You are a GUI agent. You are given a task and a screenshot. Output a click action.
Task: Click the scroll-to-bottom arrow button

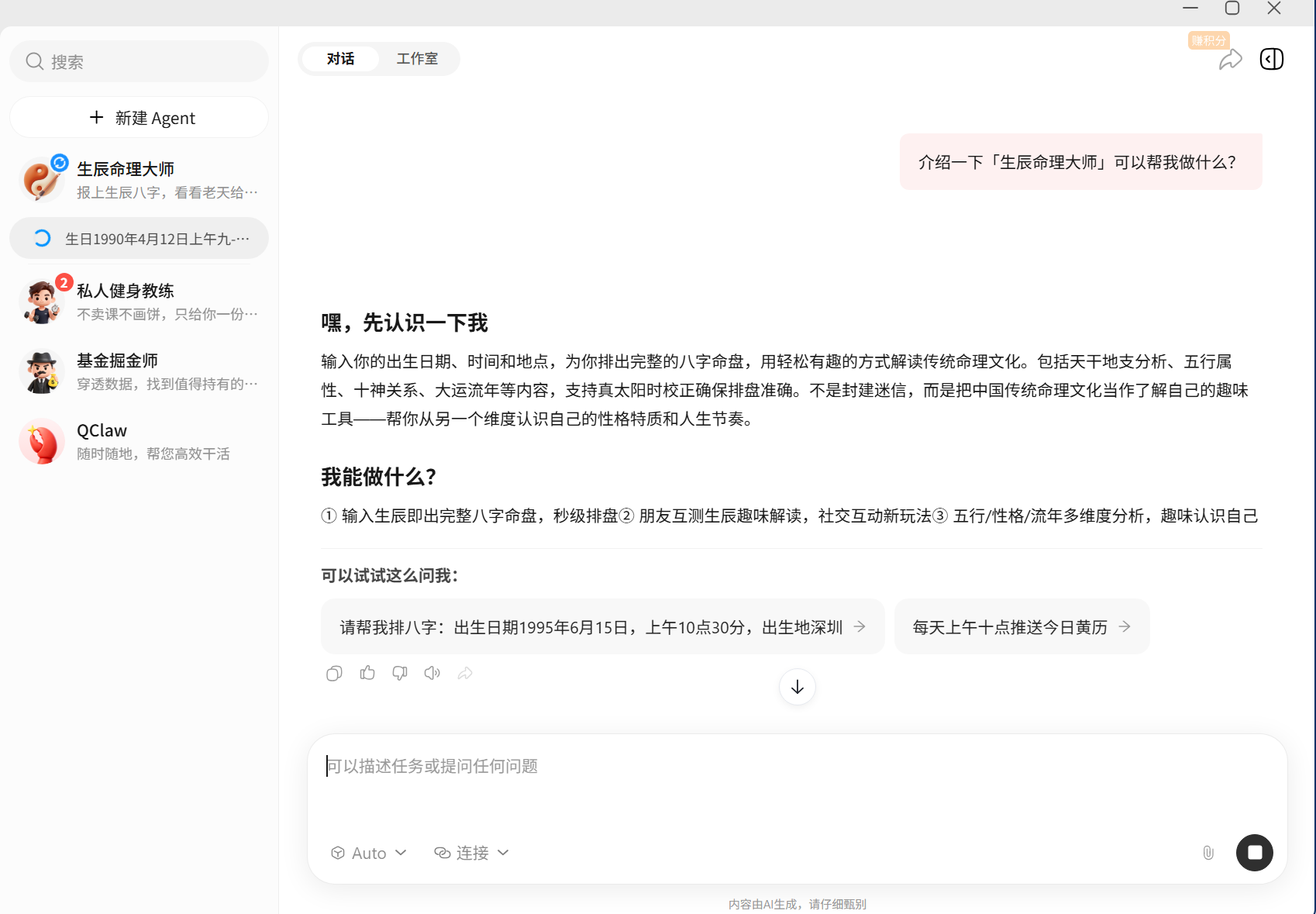(798, 687)
